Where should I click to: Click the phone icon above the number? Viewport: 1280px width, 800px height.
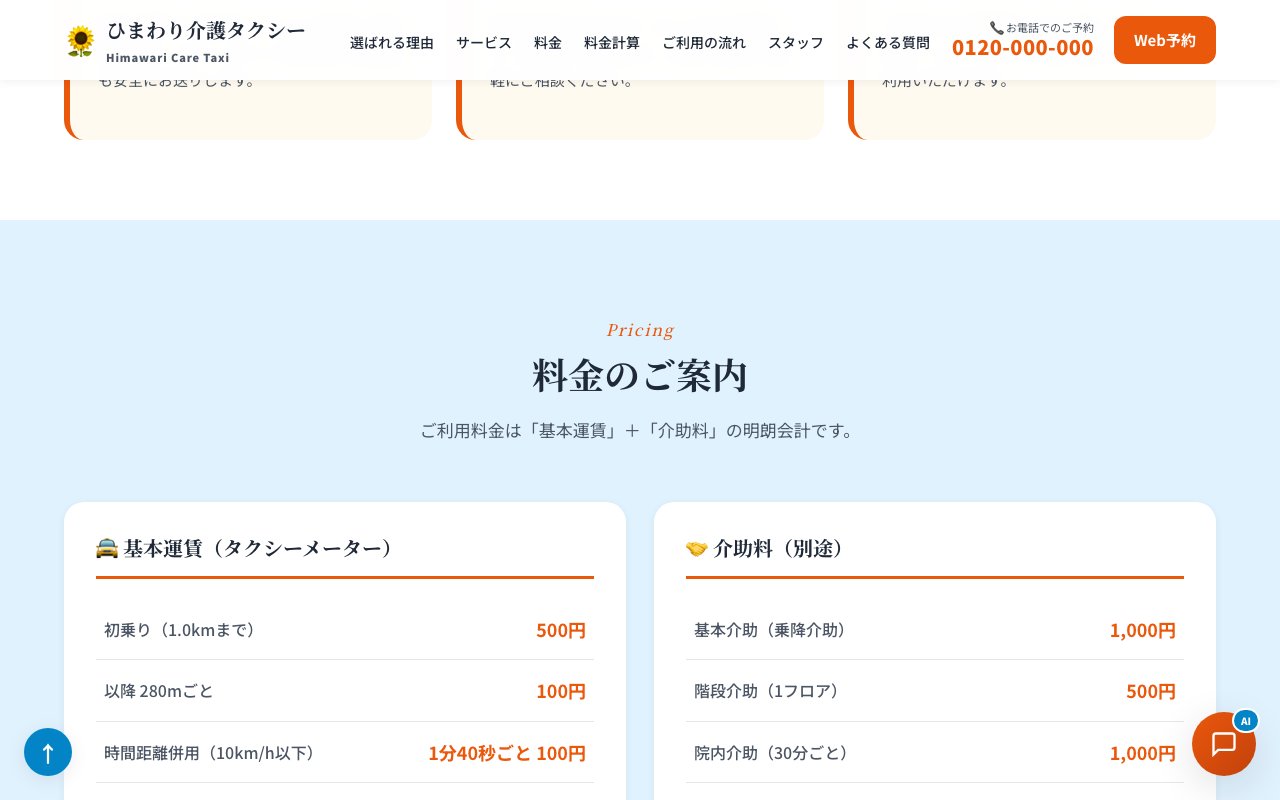(x=996, y=28)
